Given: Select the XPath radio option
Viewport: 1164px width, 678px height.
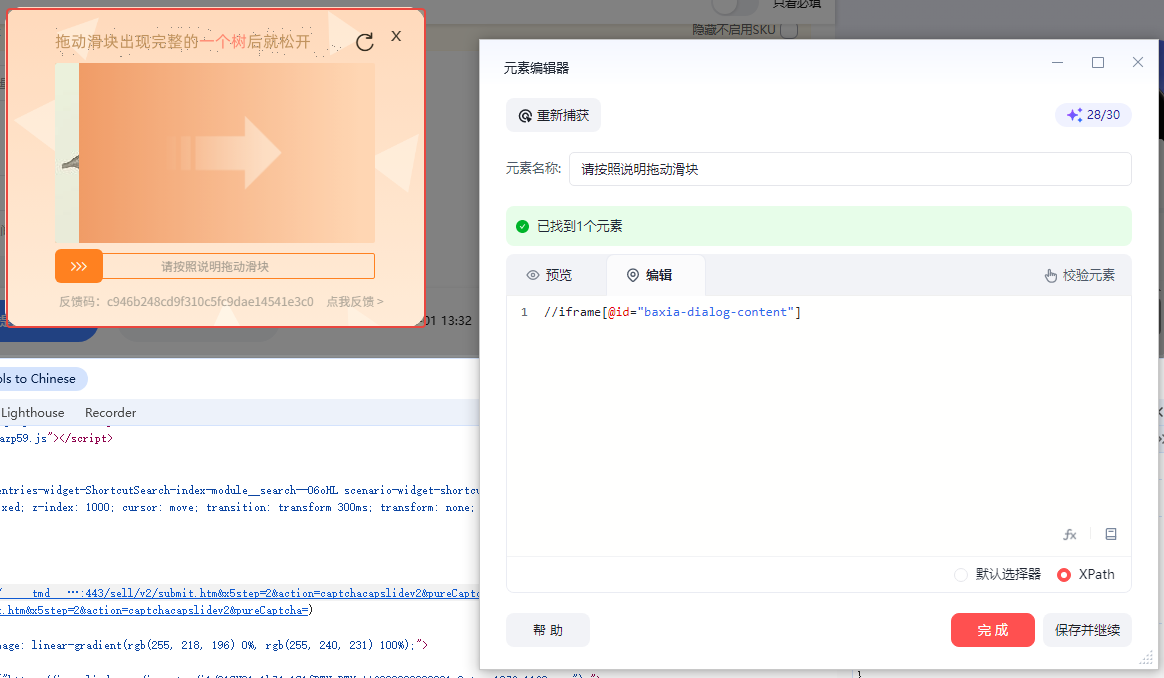Looking at the screenshot, I should [1086, 574].
